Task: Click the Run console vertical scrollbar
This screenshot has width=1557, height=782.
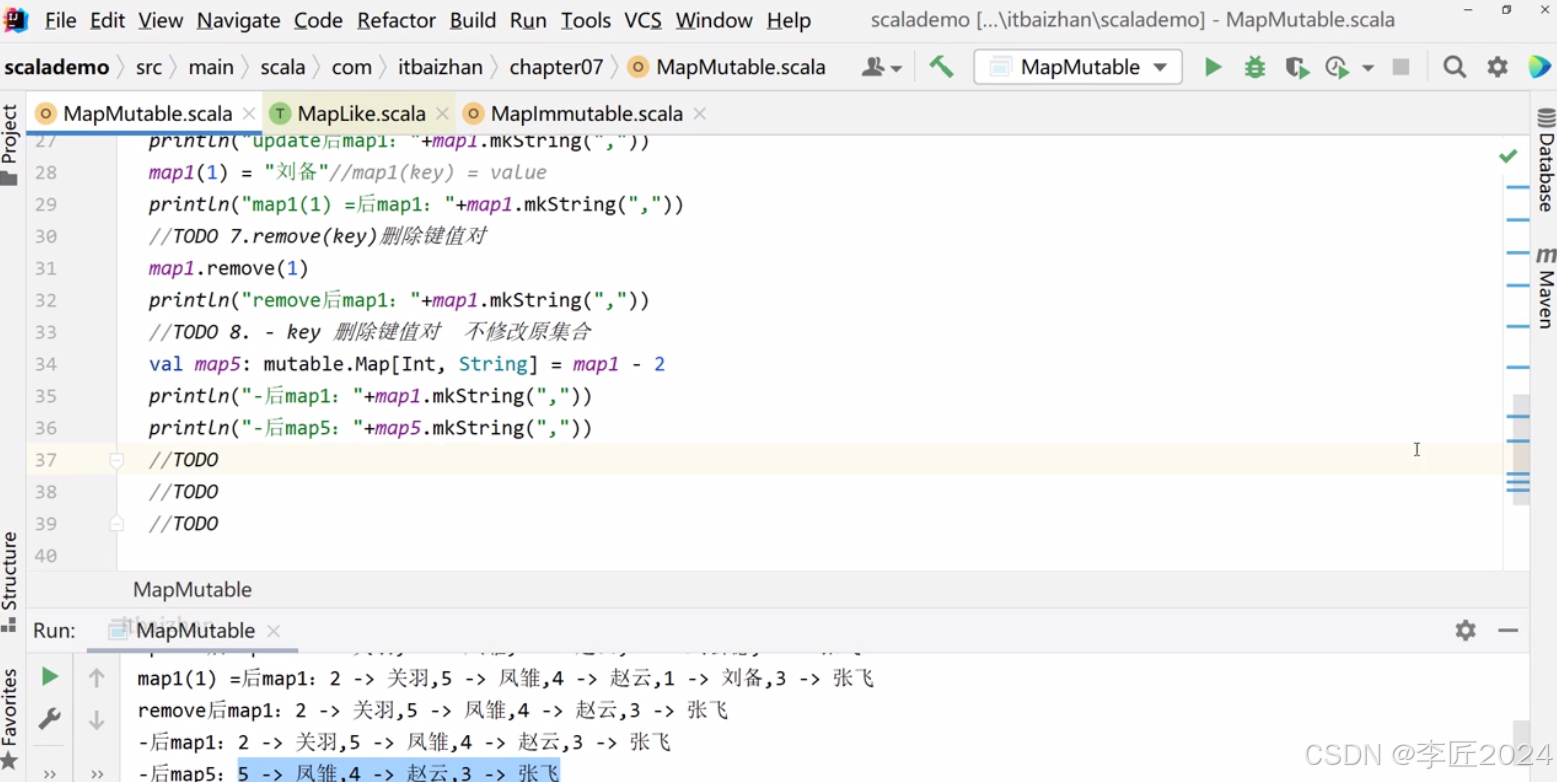Action: point(1520,743)
